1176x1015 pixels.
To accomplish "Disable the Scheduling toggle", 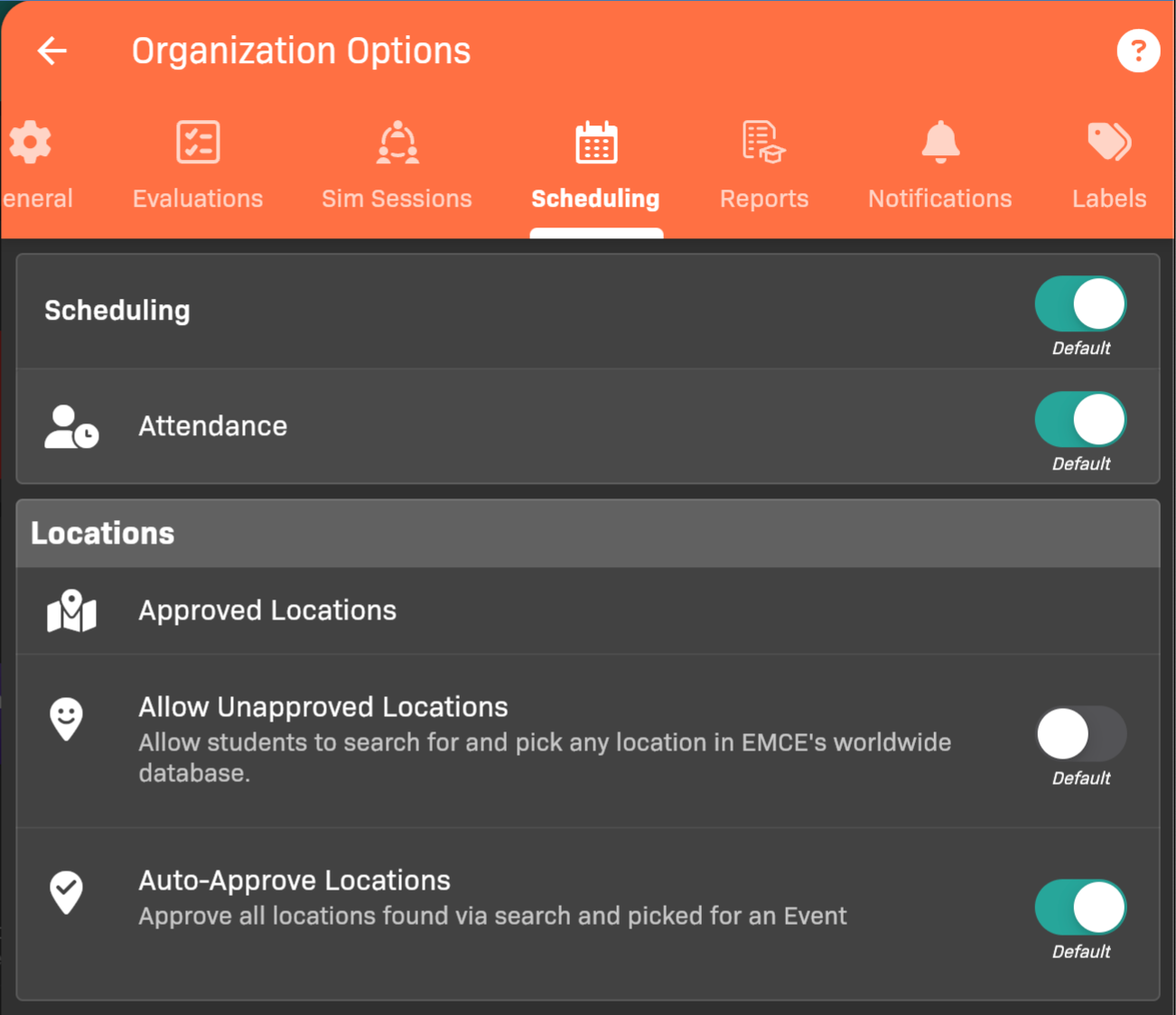I will pyautogui.click(x=1080, y=304).
